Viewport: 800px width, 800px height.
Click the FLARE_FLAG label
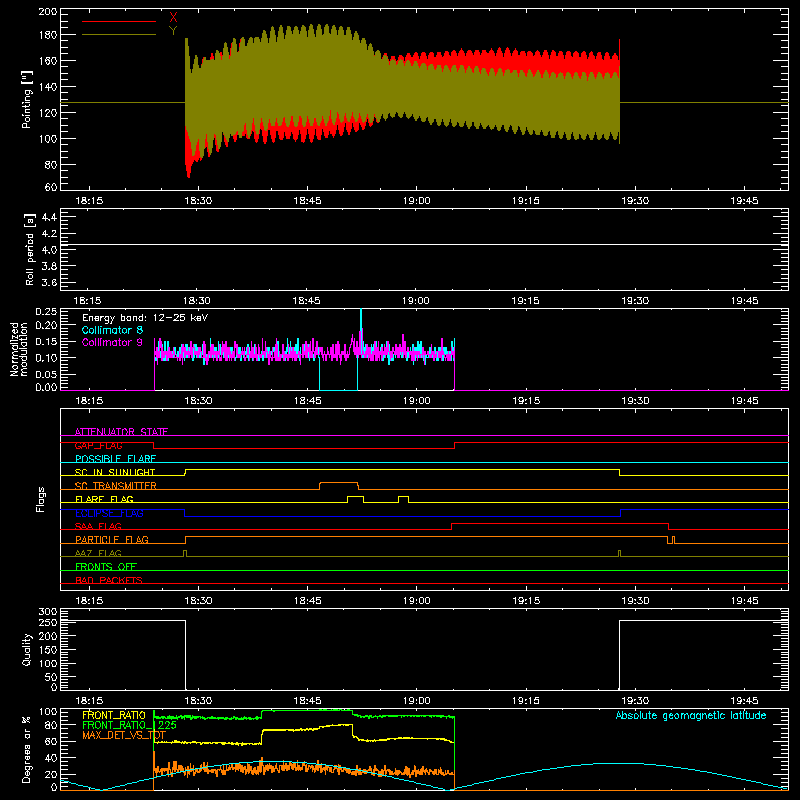pos(104,499)
